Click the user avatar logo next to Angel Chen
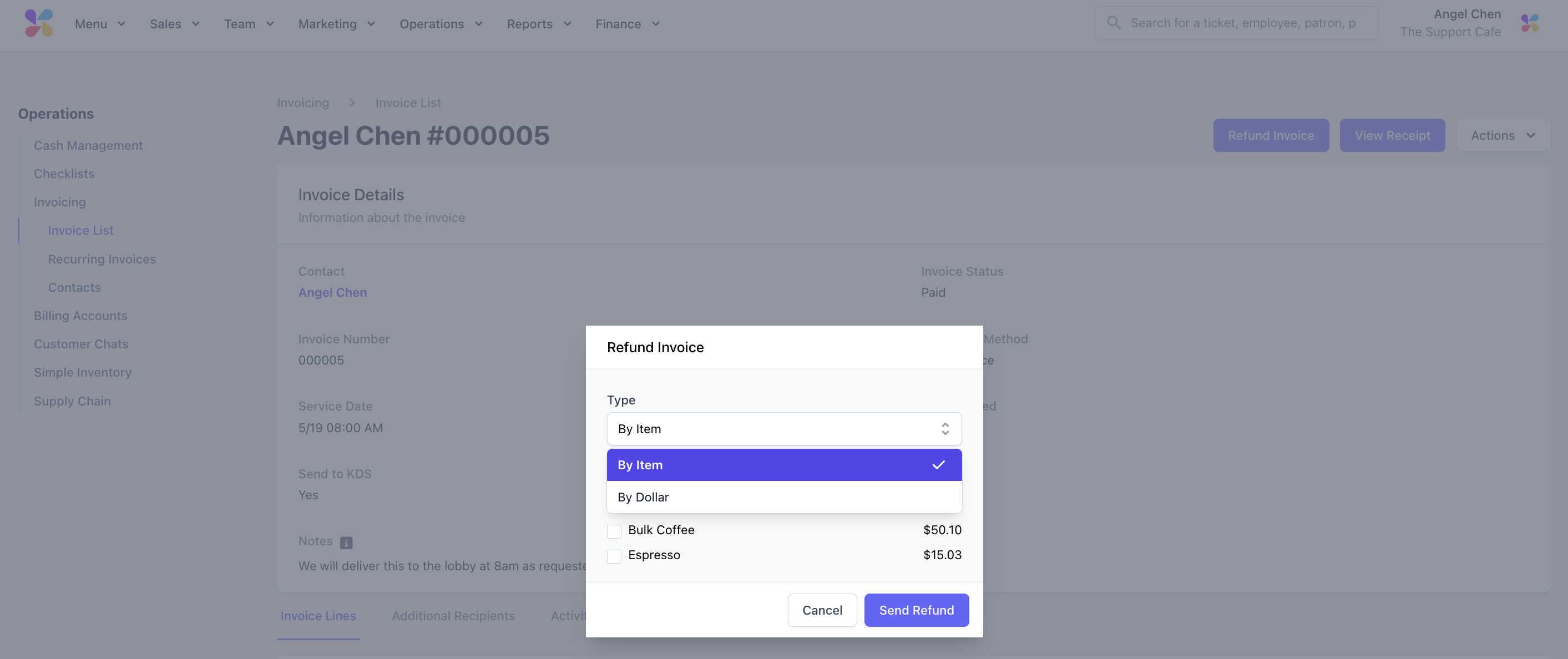1568x659 pixels. click(1530, 23)
